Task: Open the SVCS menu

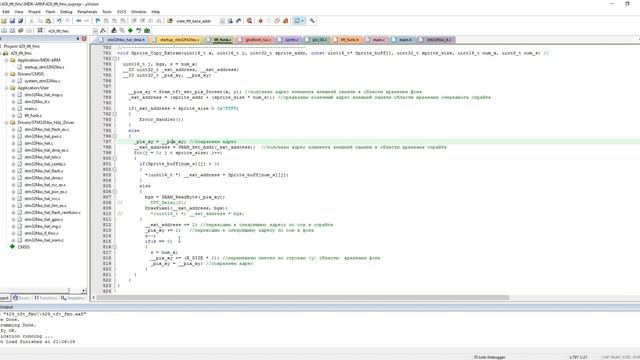Action: coord(122,12)
